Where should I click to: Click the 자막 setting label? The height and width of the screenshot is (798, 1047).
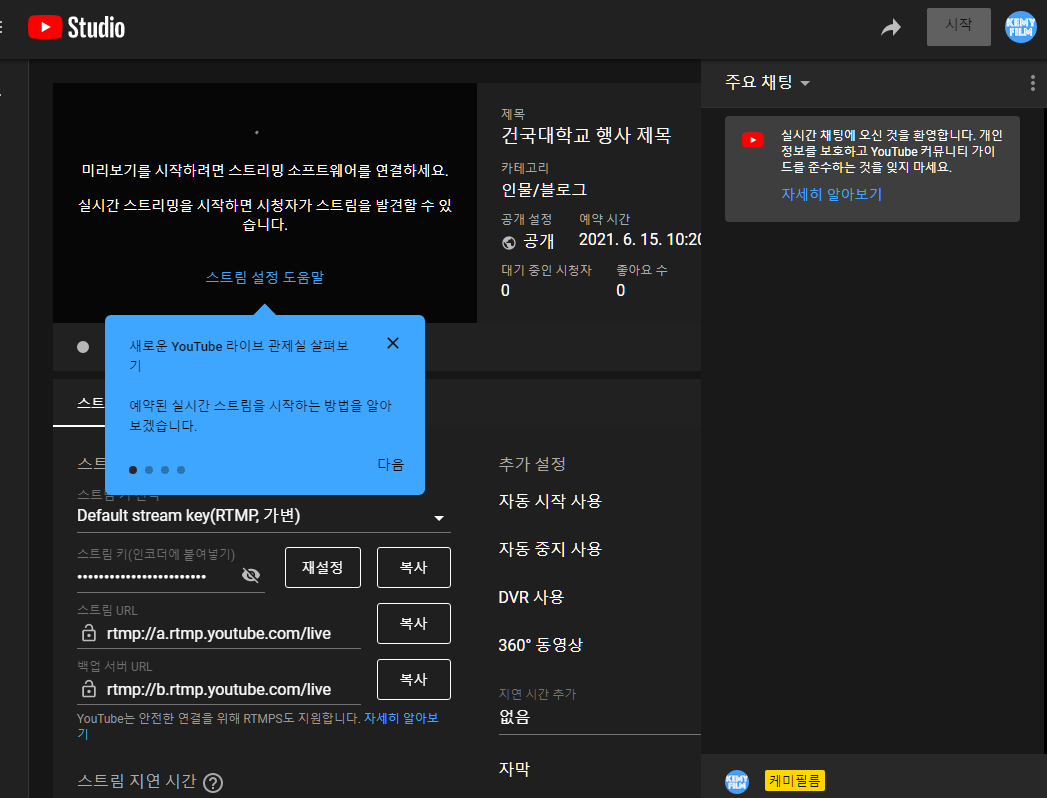(x=514, y=769)
